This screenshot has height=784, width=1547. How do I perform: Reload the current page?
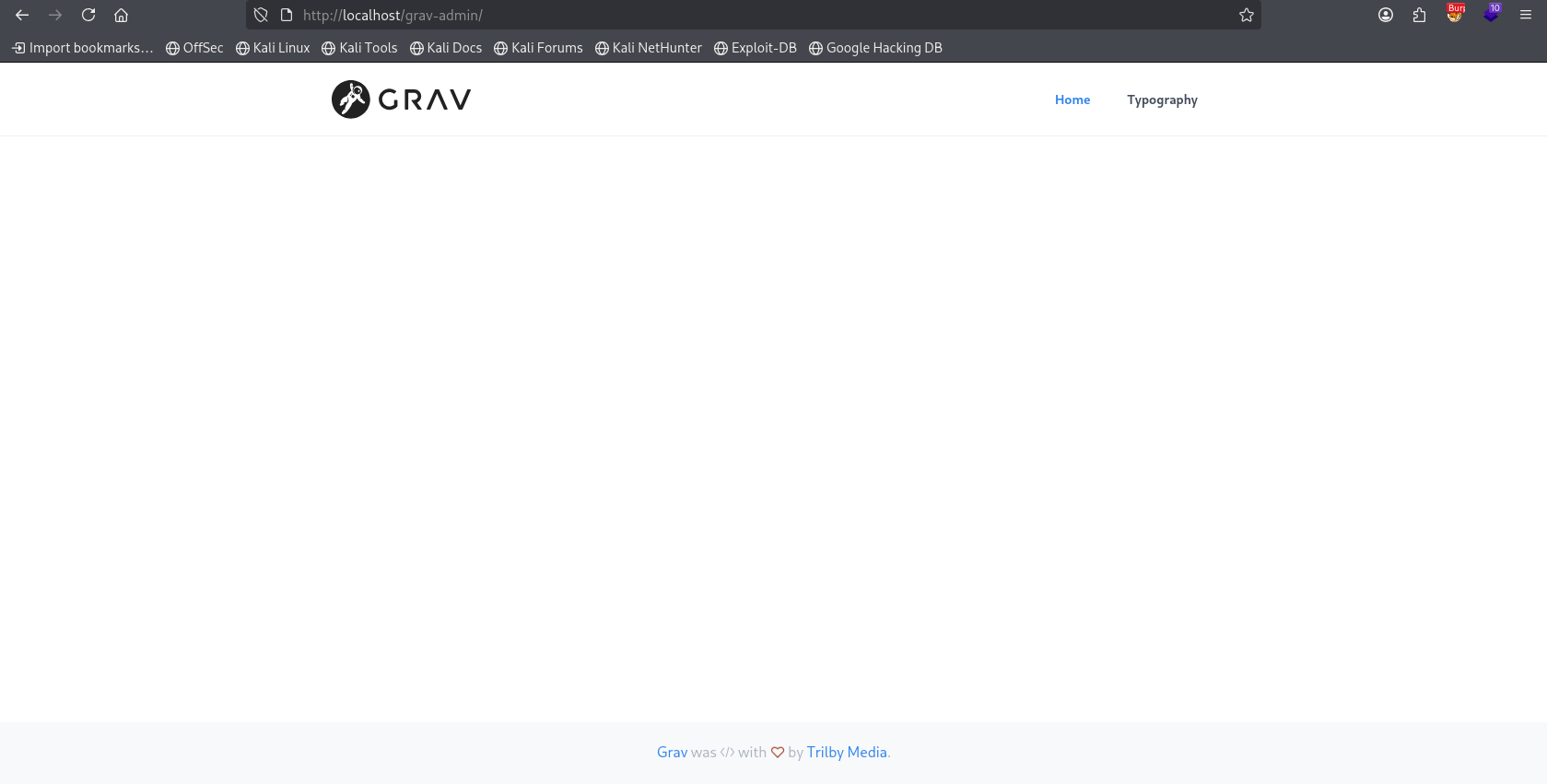click(x=88, y=15)
